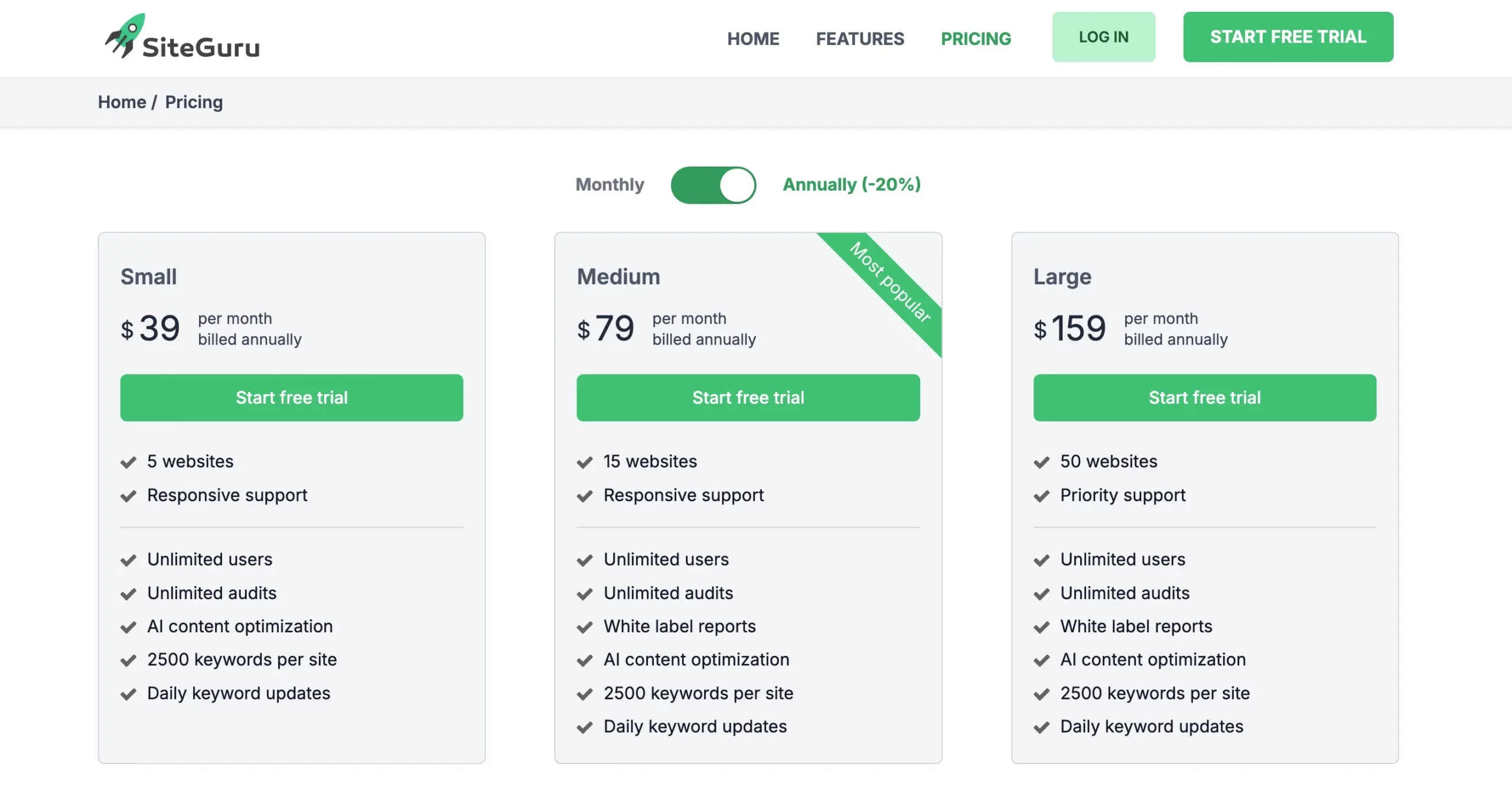Click 'Priority support' feature text
Image resolution: width=1512 pixels, height=809 pixels.
coord(1123,495)
